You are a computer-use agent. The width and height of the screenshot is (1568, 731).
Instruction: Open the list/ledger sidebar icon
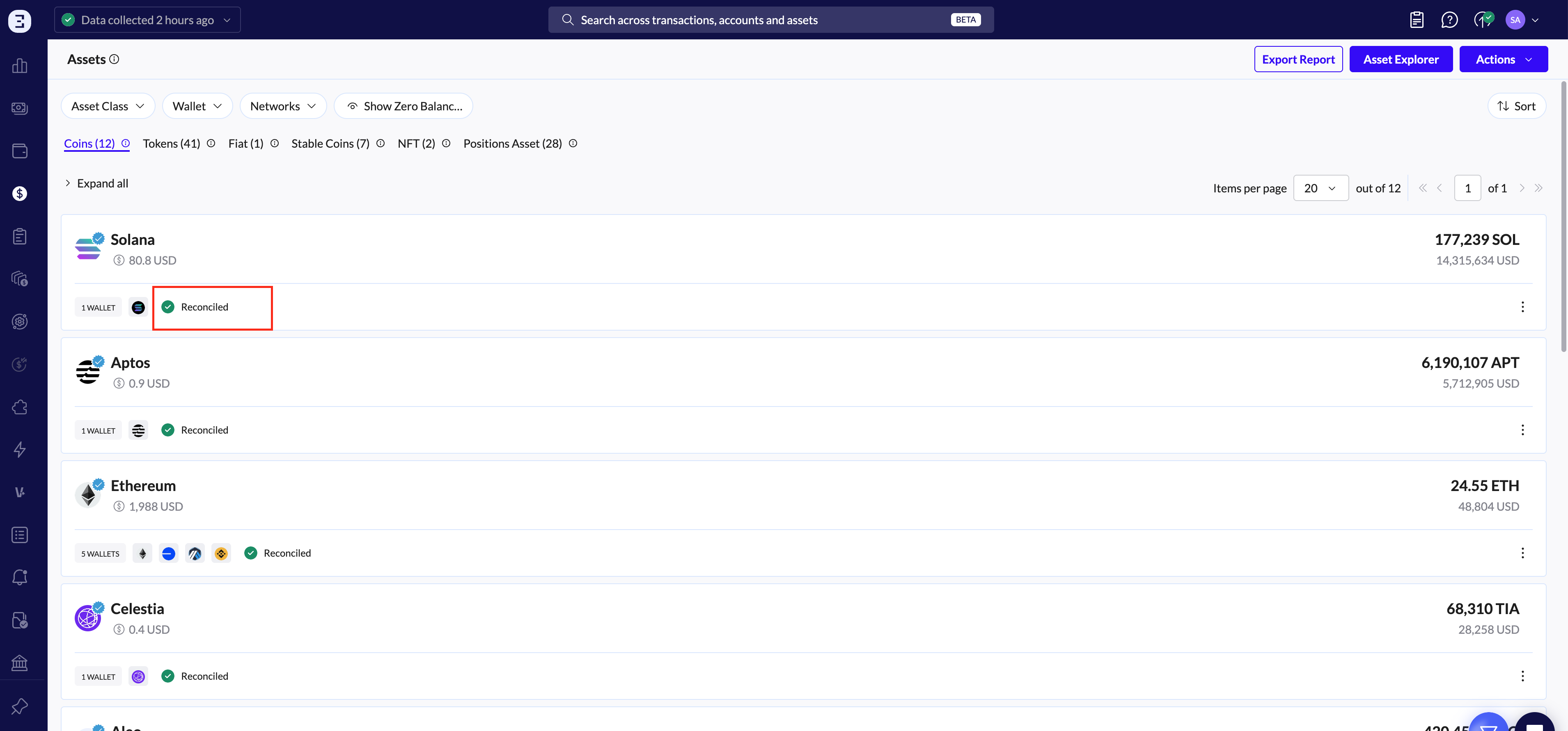(19, 535)
